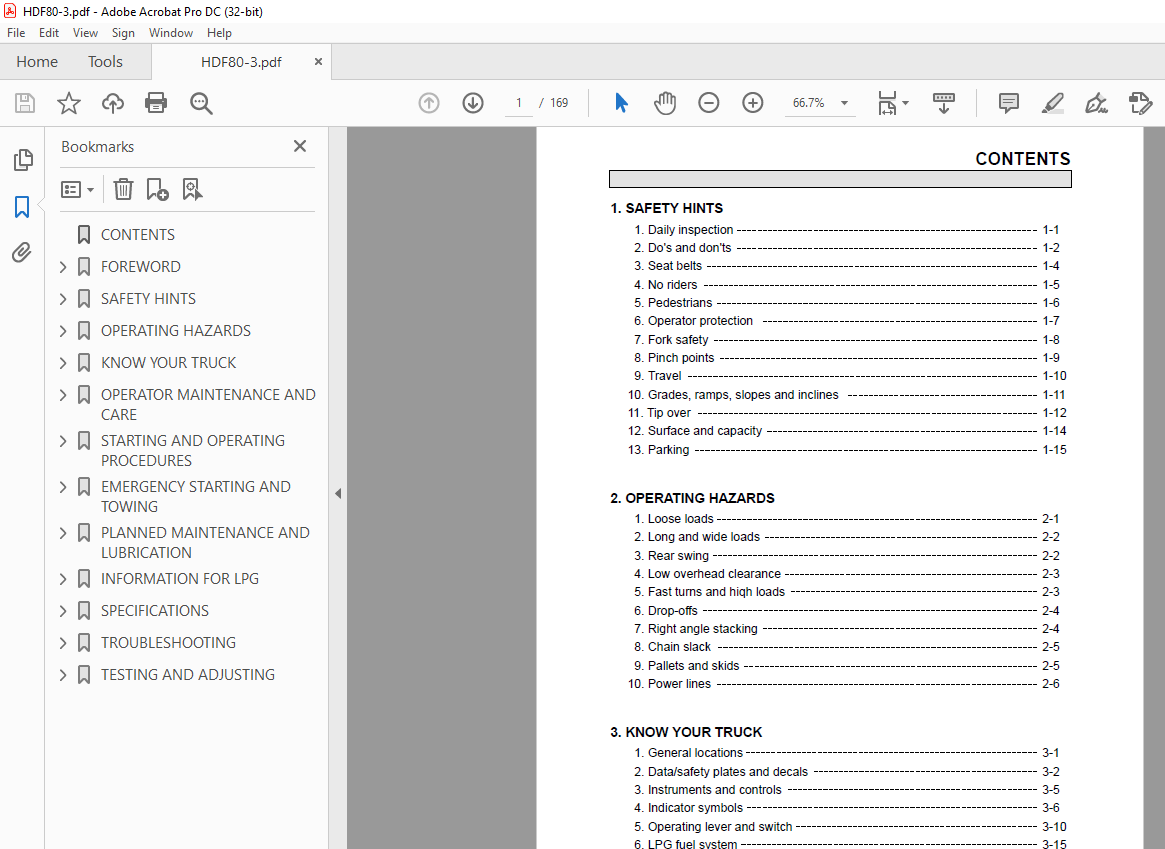
Task: Click 'Chain slack' contents entry
Action: [679, 647]
